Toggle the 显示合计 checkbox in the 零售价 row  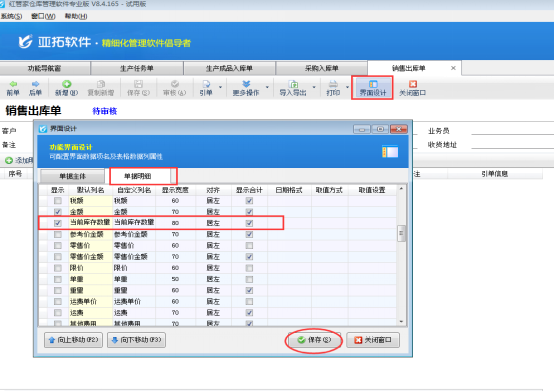pyautogui.click(x=249, y=245)
